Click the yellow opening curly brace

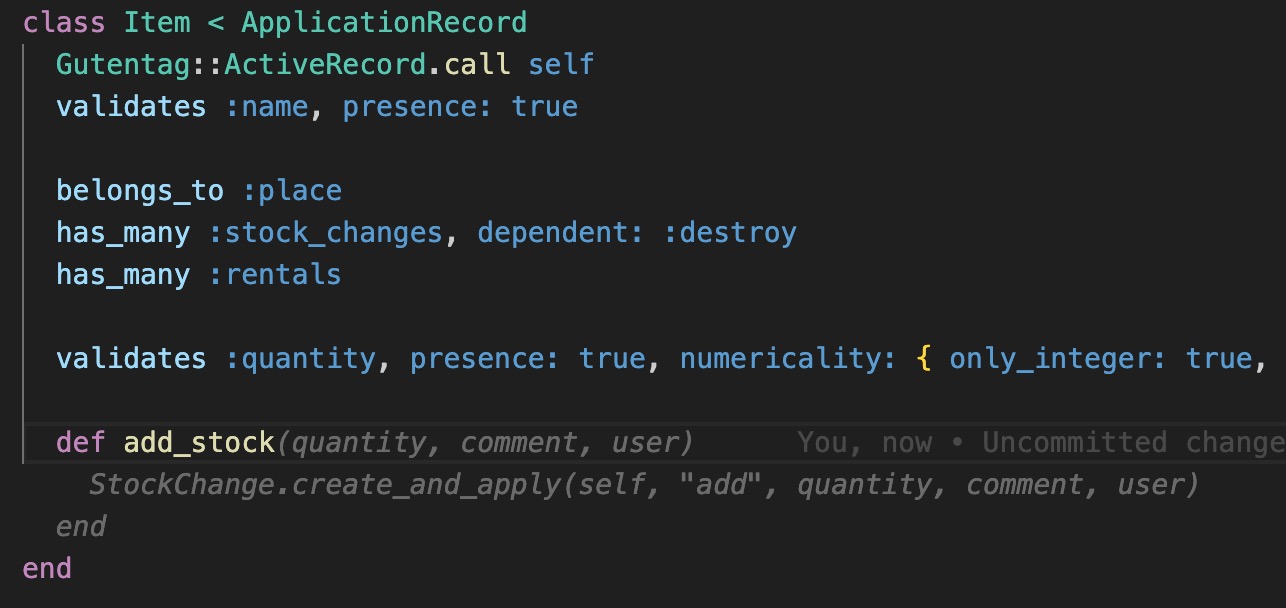923,359
